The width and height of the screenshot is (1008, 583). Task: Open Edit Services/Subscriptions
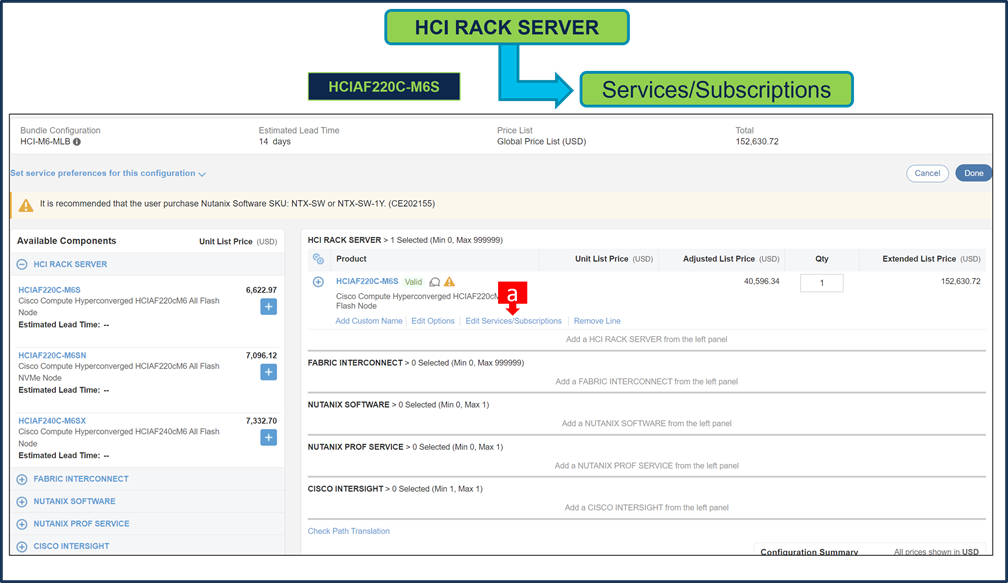514,321
